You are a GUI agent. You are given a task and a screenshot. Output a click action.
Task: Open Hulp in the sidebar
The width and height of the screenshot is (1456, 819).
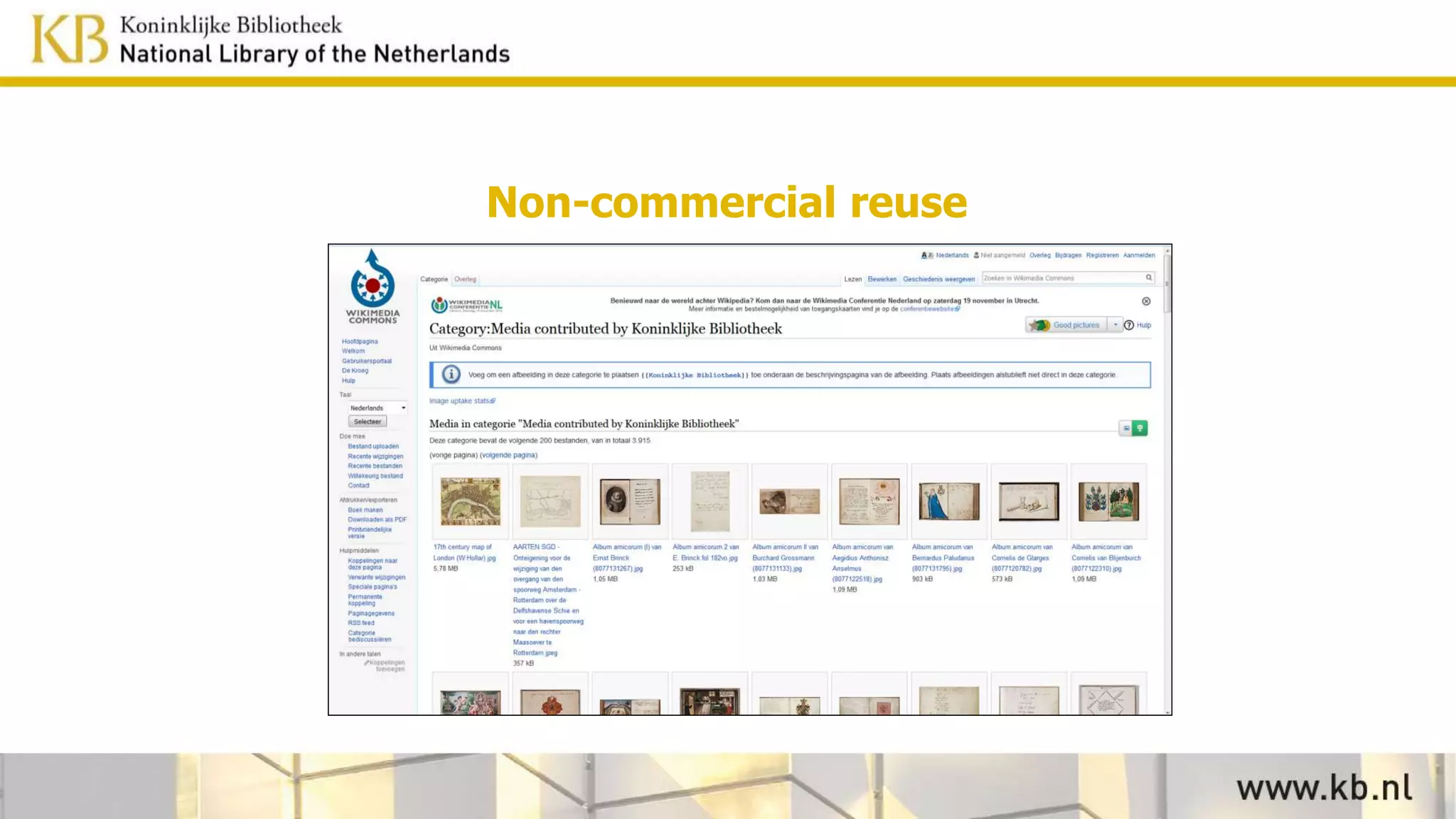348,381
